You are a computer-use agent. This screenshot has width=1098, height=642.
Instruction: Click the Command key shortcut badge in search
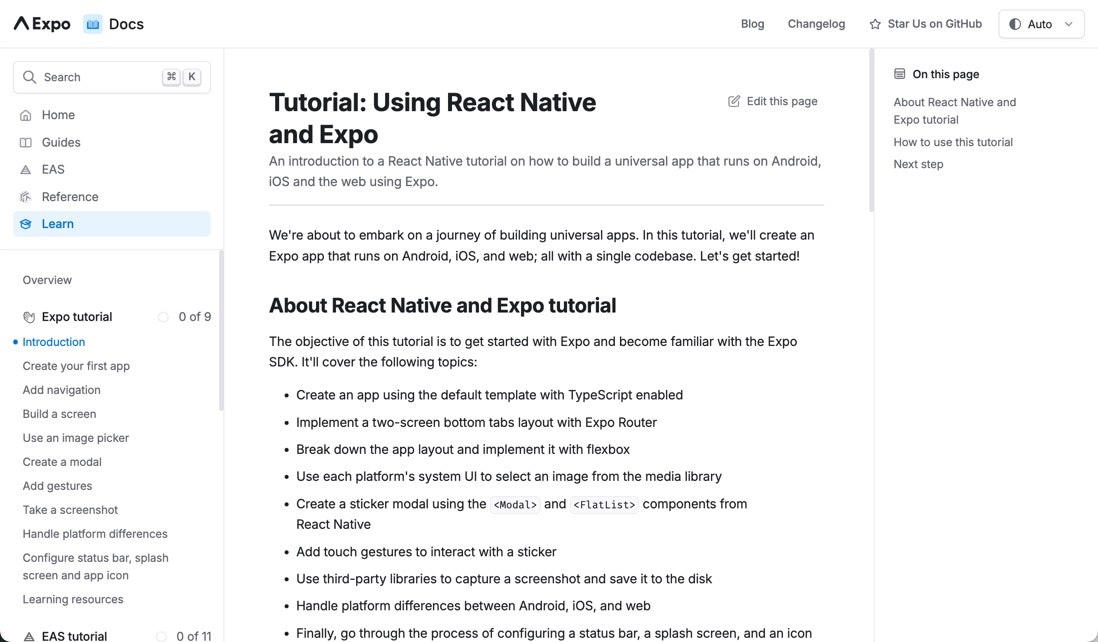click(x=171, y=77)
